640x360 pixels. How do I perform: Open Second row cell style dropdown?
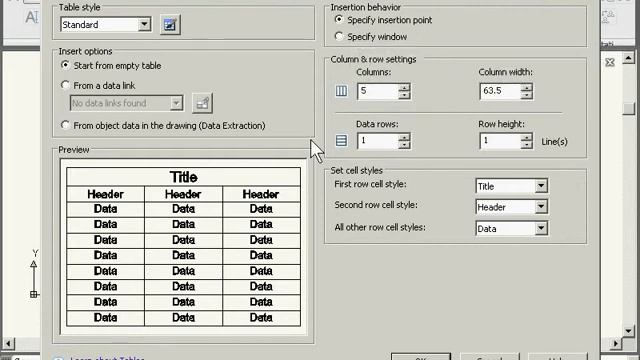pyautogui.click(x=541, y=207)
